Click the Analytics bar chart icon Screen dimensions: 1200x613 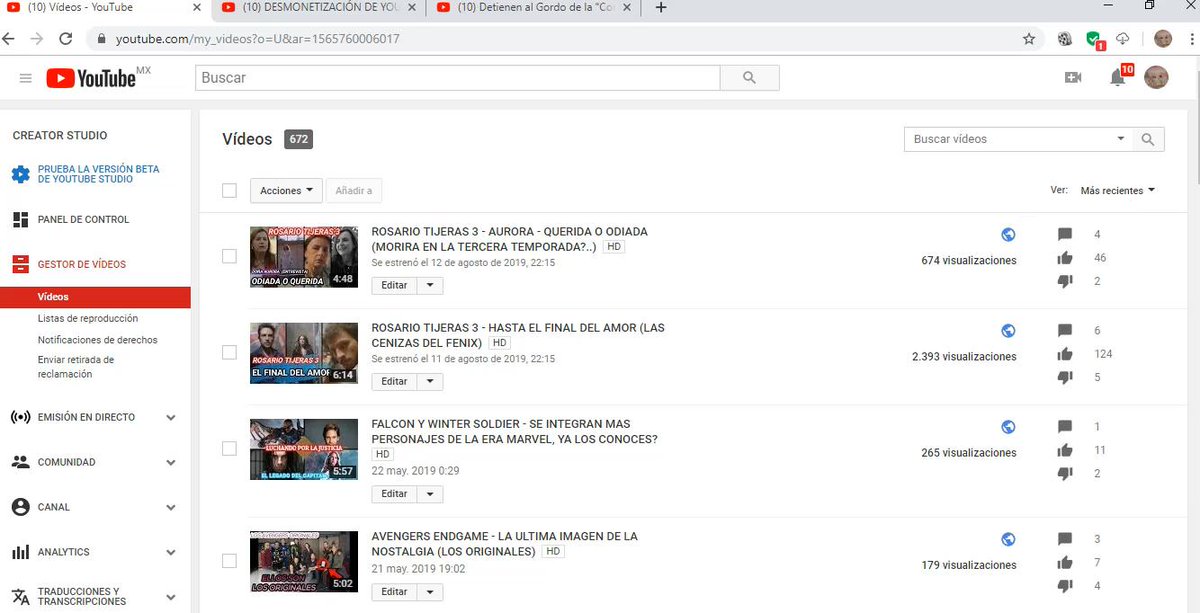pos(20,552)
